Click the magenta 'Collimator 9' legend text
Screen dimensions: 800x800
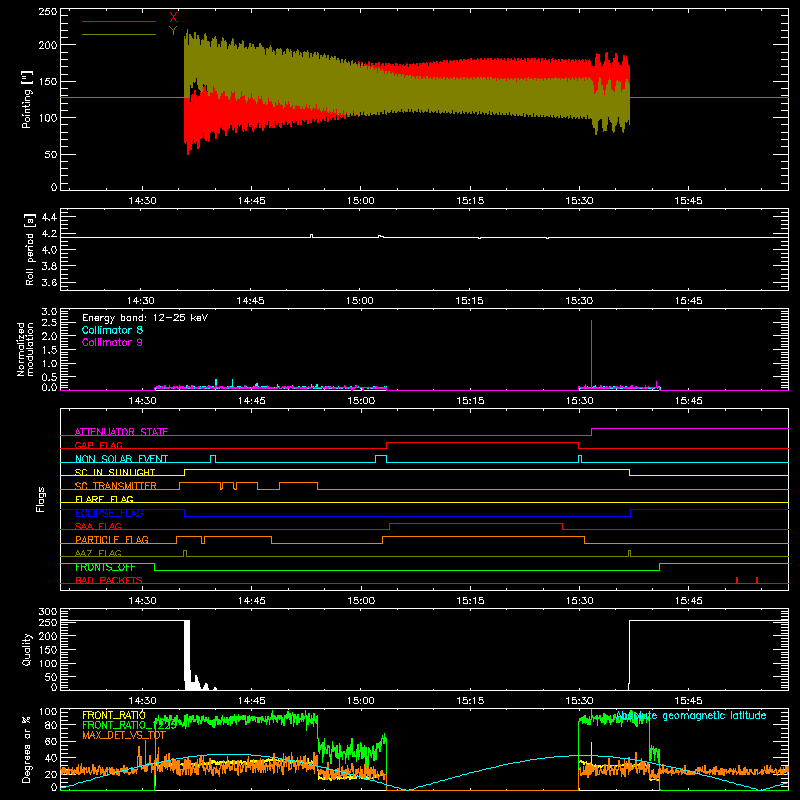pos(112,342)
